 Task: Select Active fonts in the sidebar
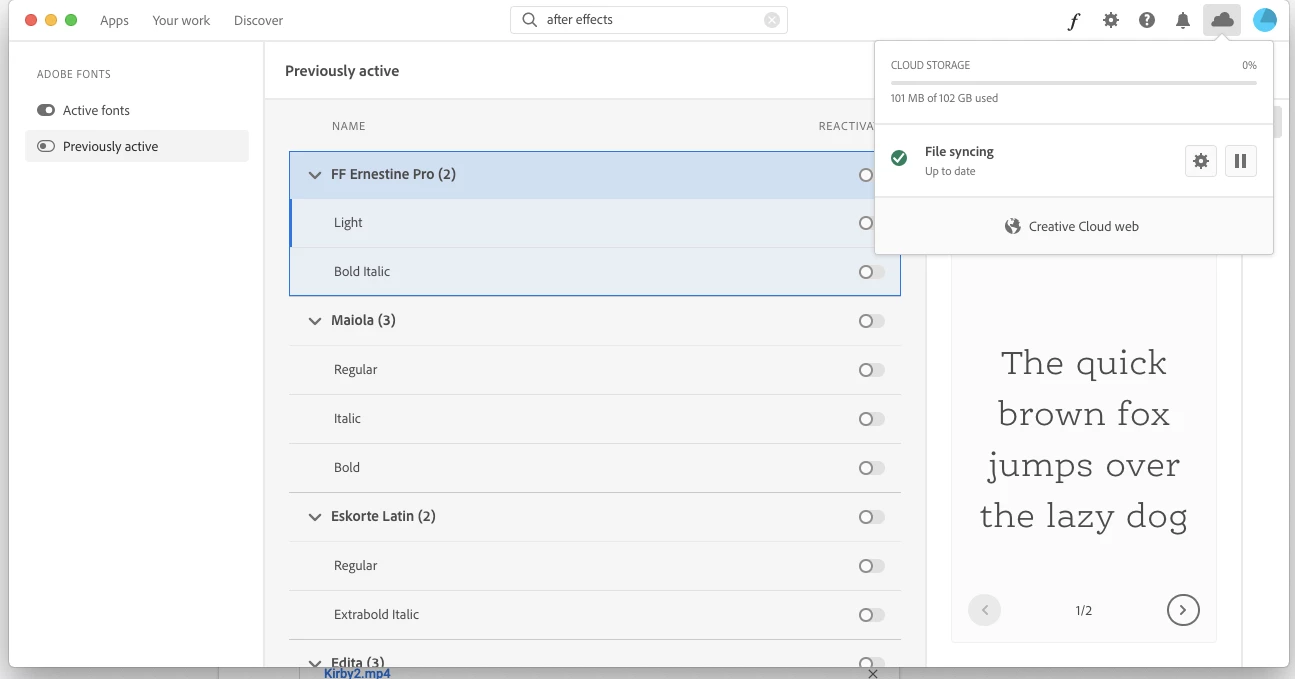coord(137,110)
